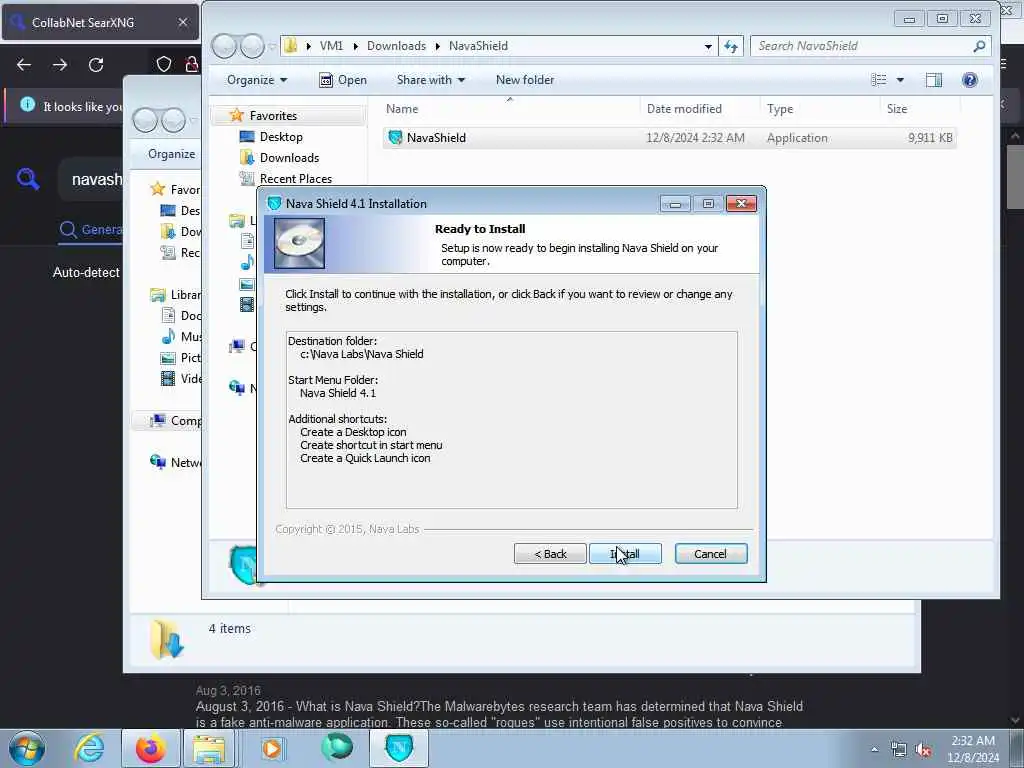
Task: Click the muted volume tray icon
Action: 923,749
